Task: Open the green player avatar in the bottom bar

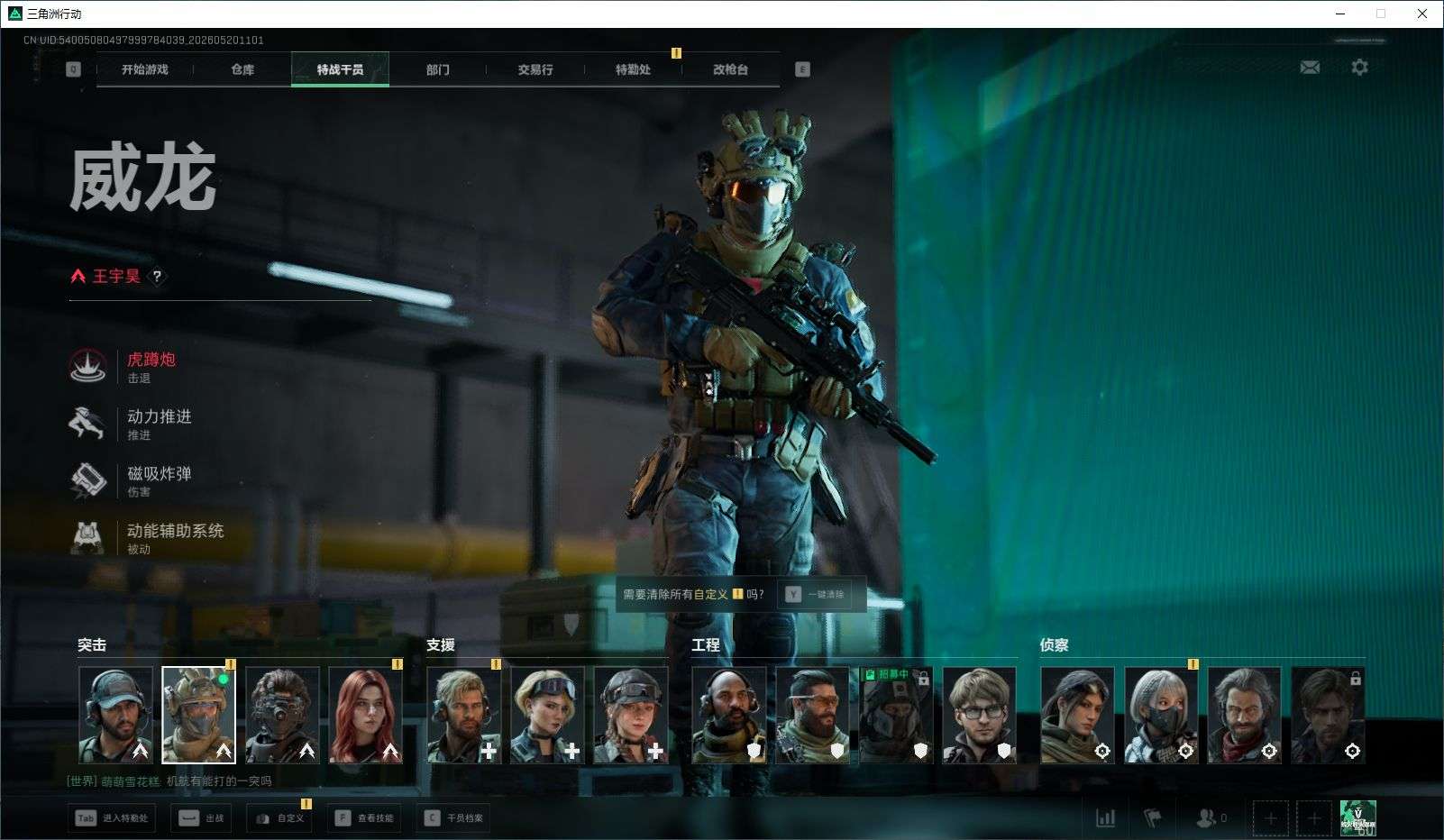Action: (x=1357, y=818)
